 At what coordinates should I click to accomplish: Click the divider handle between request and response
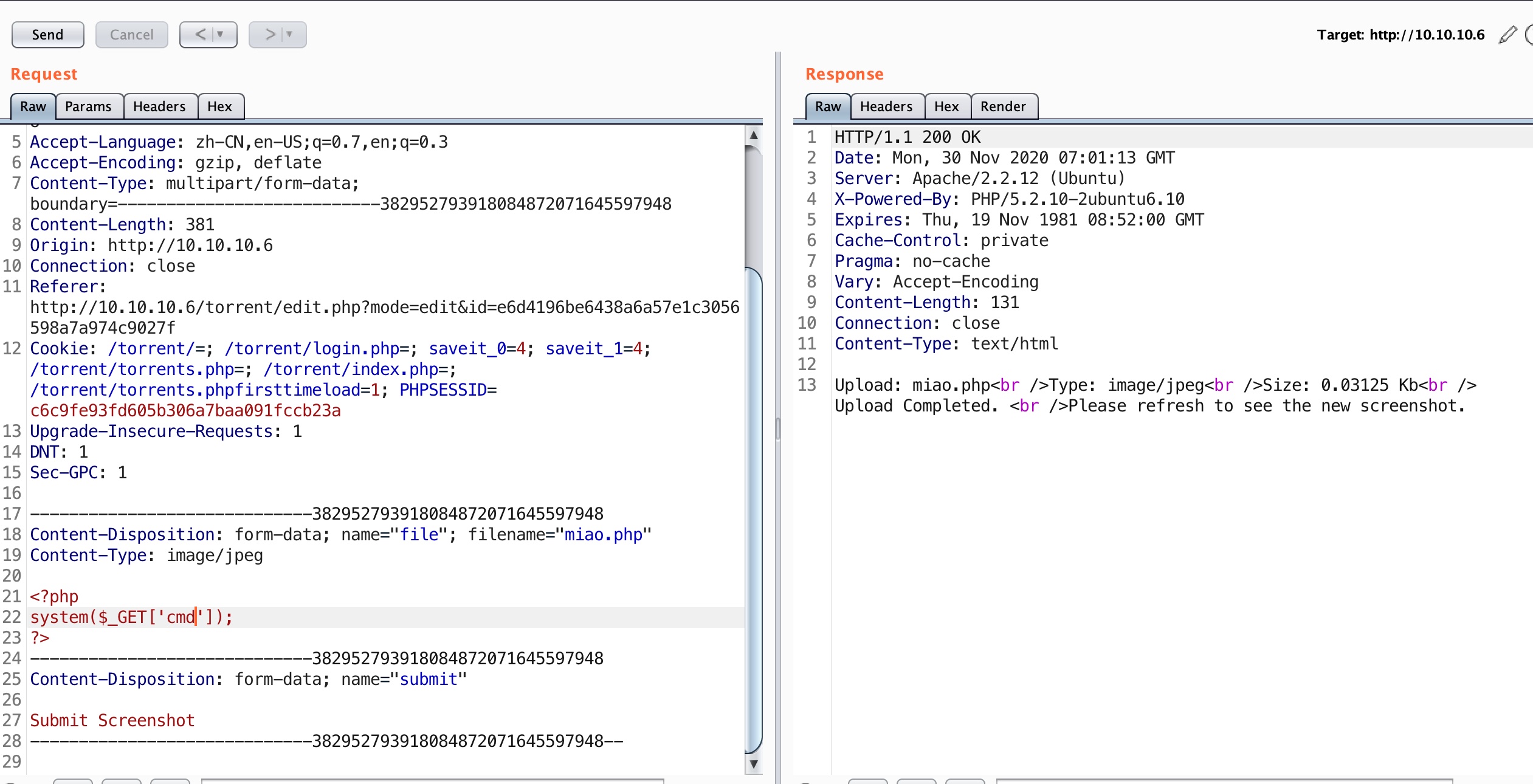[x=778, y=428]
